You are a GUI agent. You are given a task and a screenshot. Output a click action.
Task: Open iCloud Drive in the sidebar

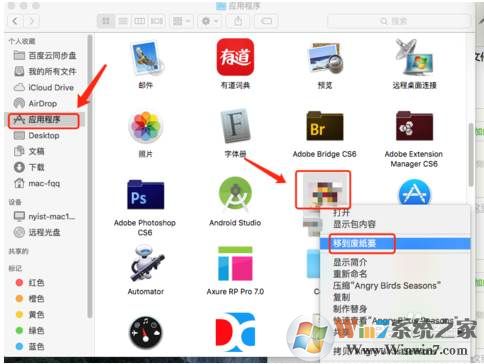click(44, 87)
